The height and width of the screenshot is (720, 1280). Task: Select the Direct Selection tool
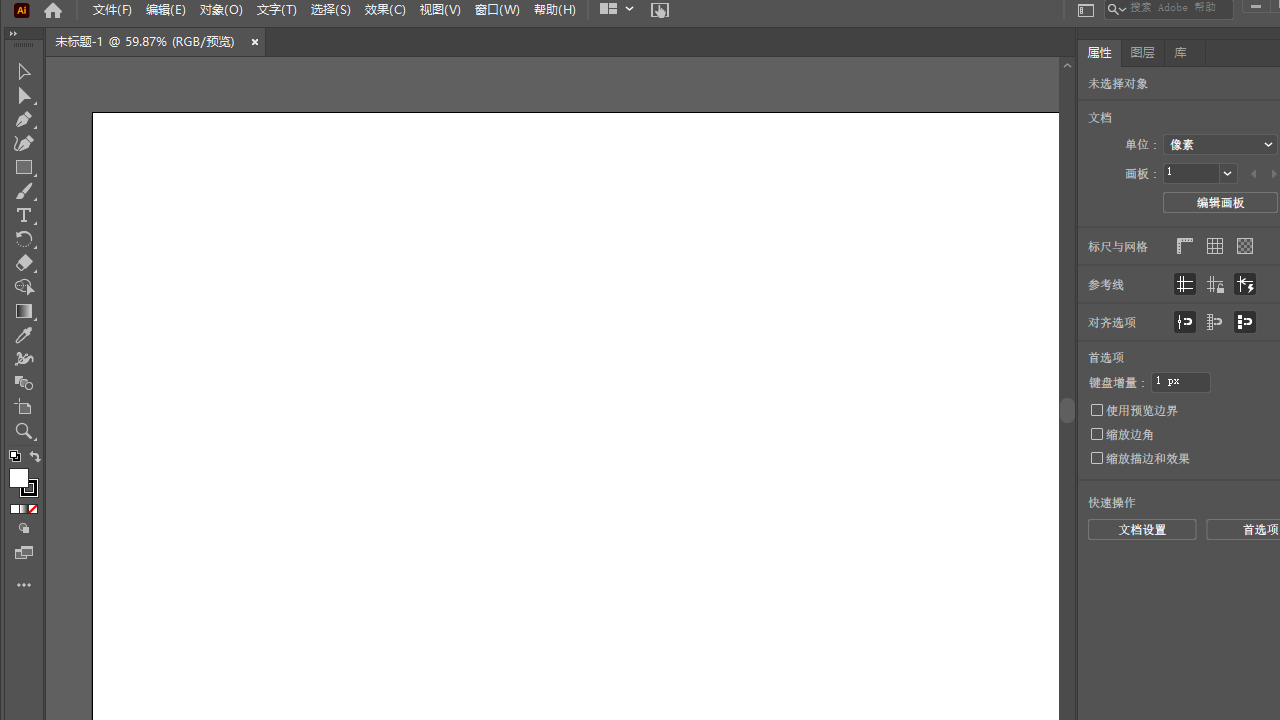tap(24, 95)
